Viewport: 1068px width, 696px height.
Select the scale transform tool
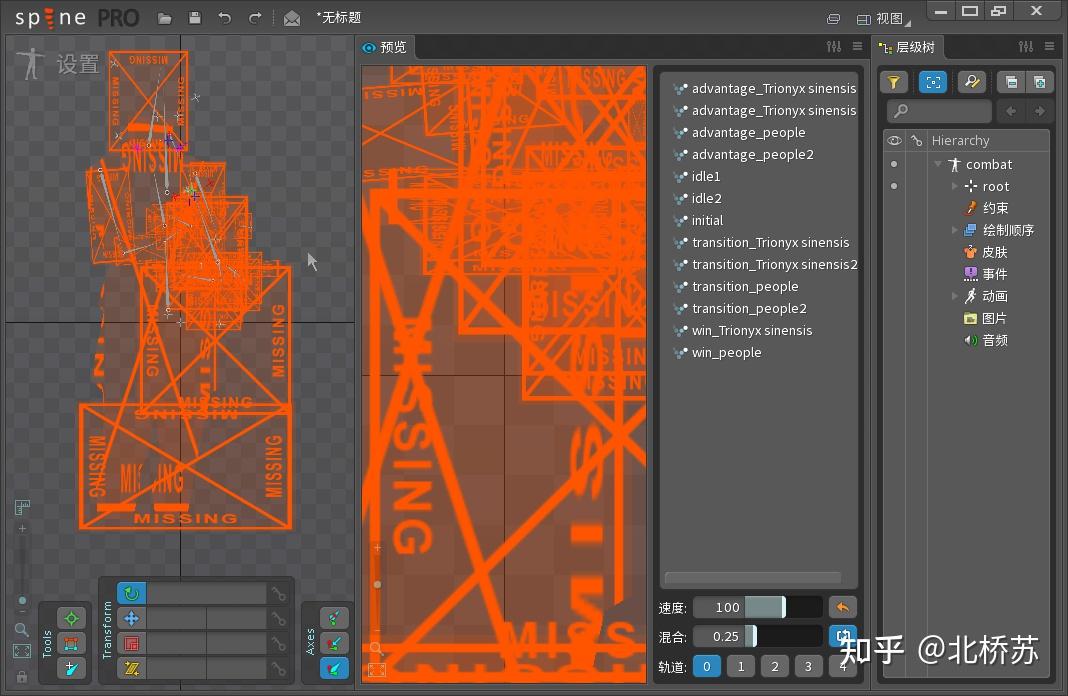132,643
